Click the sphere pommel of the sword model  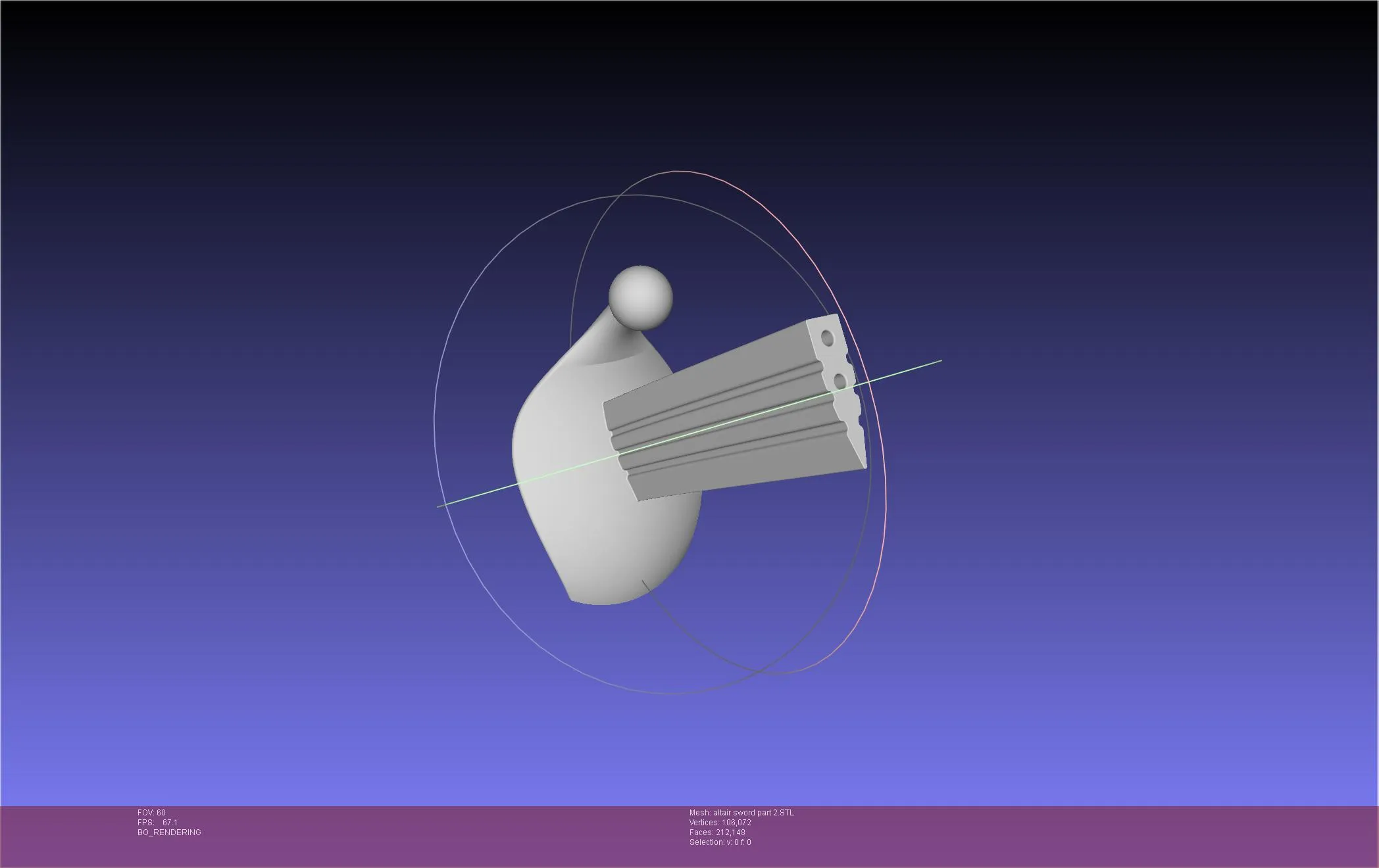click(640, 298)
